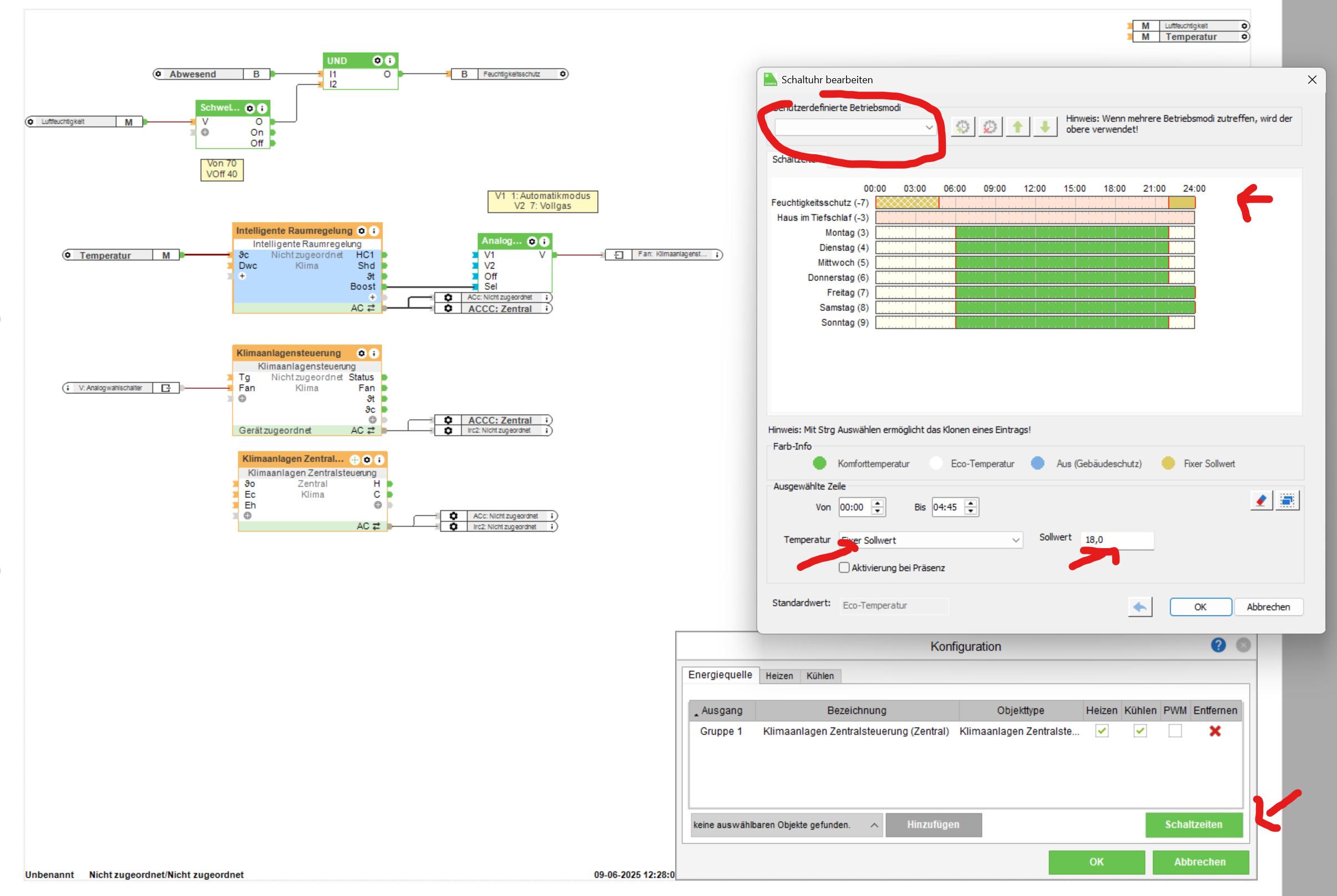Screen dimensions: 1337x896
Task: Click the eraser icon for selected row
Action: 1261,501
